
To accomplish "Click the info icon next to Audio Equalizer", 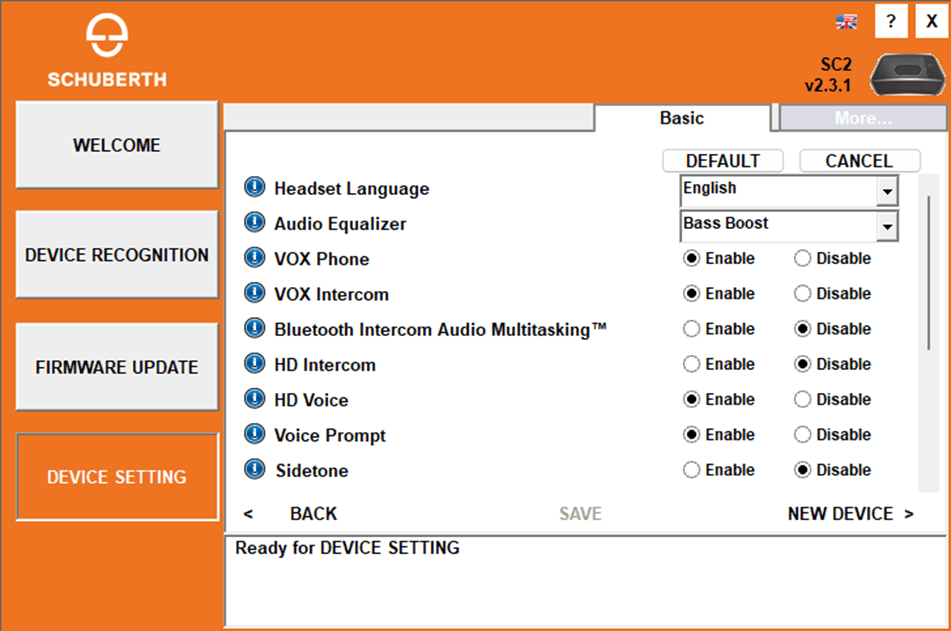I will click(x=255, y=223).
